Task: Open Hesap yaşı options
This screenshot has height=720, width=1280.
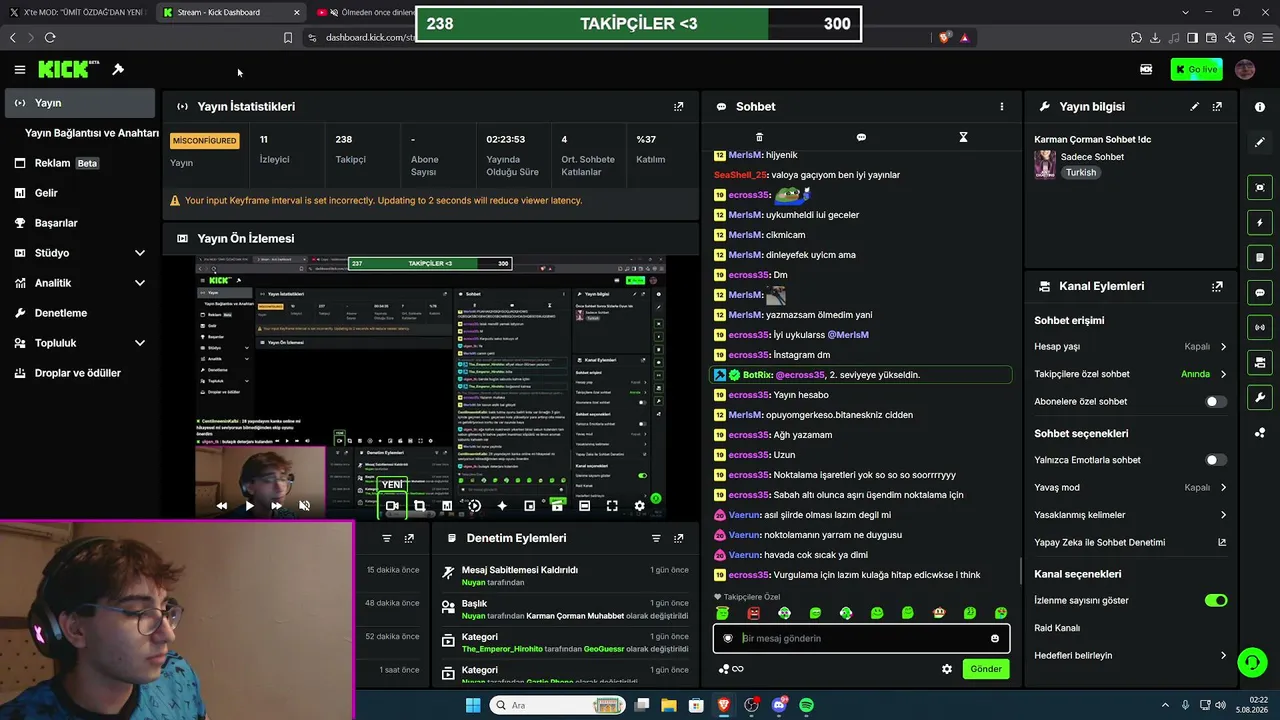Action: 1130,347
